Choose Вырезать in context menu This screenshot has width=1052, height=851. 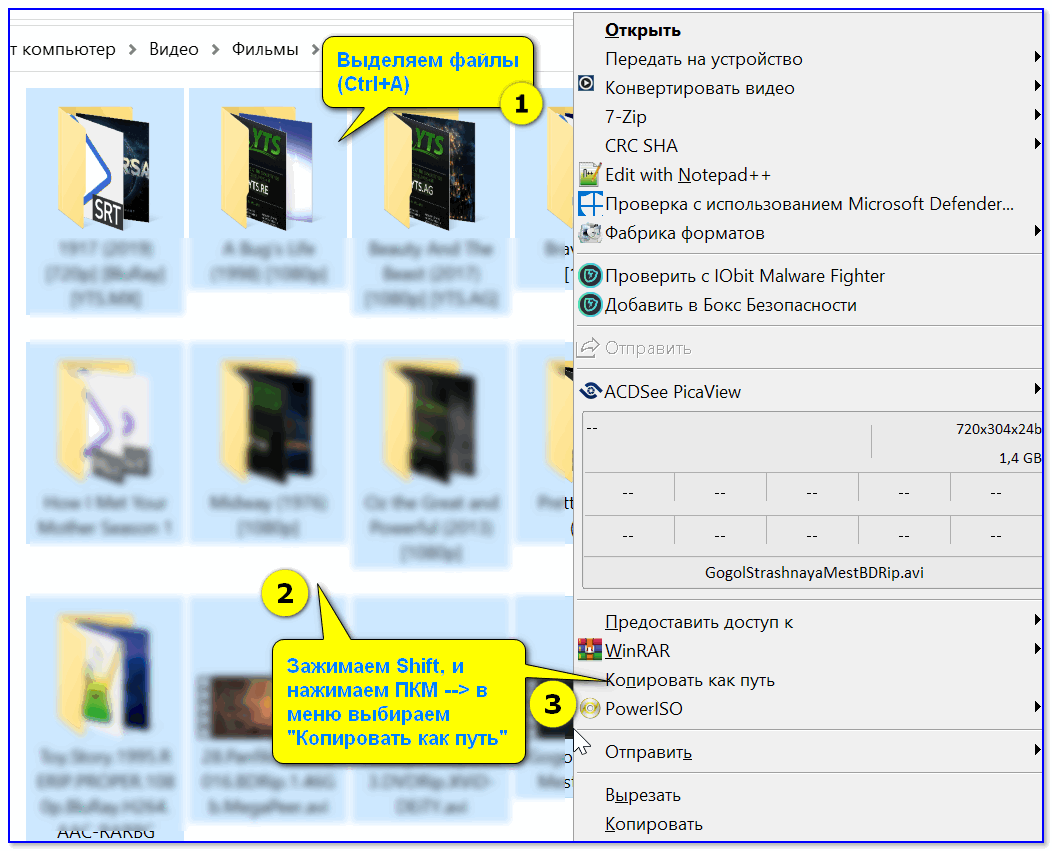point(643,795)
